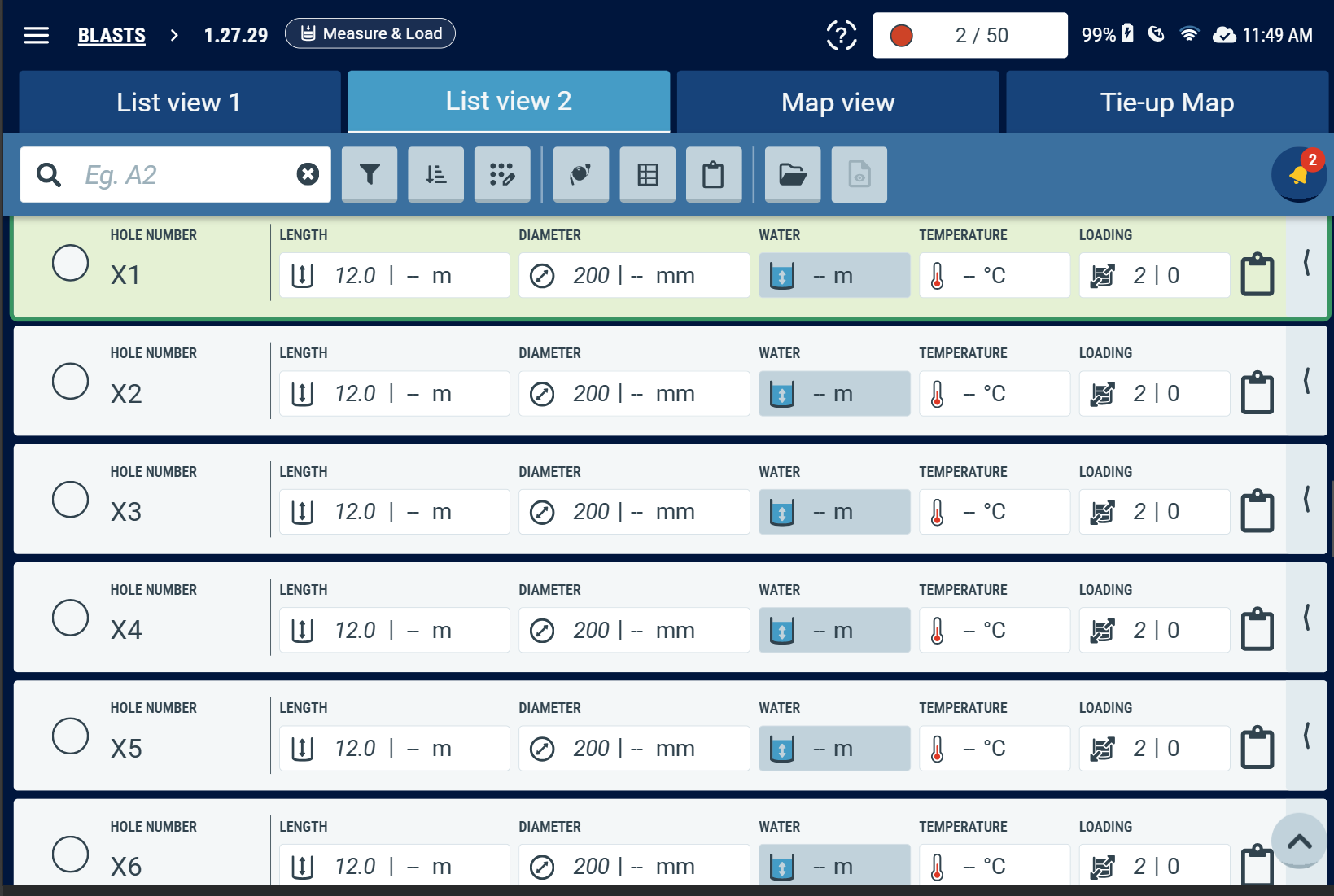This screenshot has height=896, width=1334.
Task: Click the Measure & Load button
Action: (370, 33)
